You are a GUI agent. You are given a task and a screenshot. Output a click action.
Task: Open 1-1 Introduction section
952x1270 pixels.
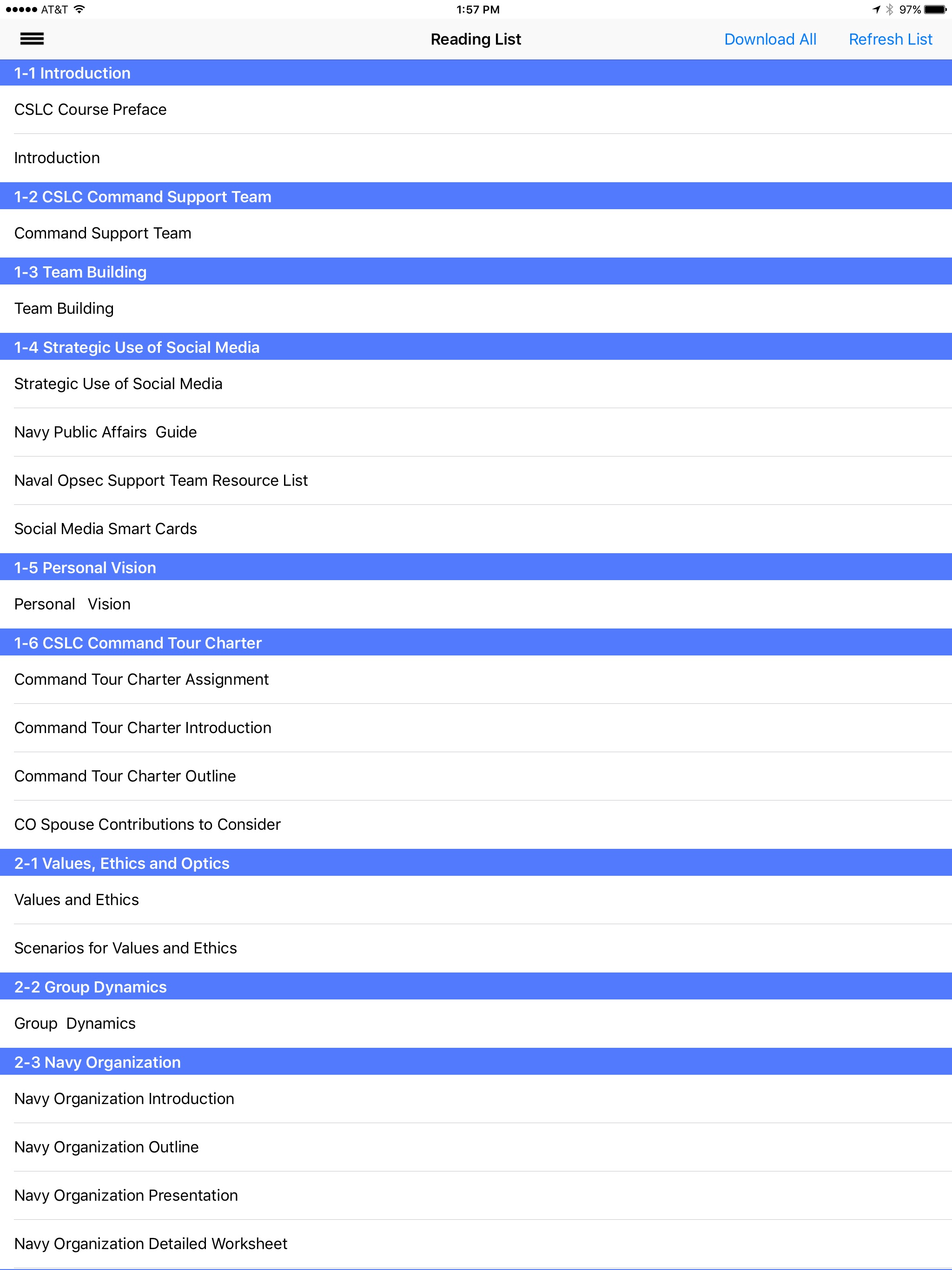(x=476, y=72)
